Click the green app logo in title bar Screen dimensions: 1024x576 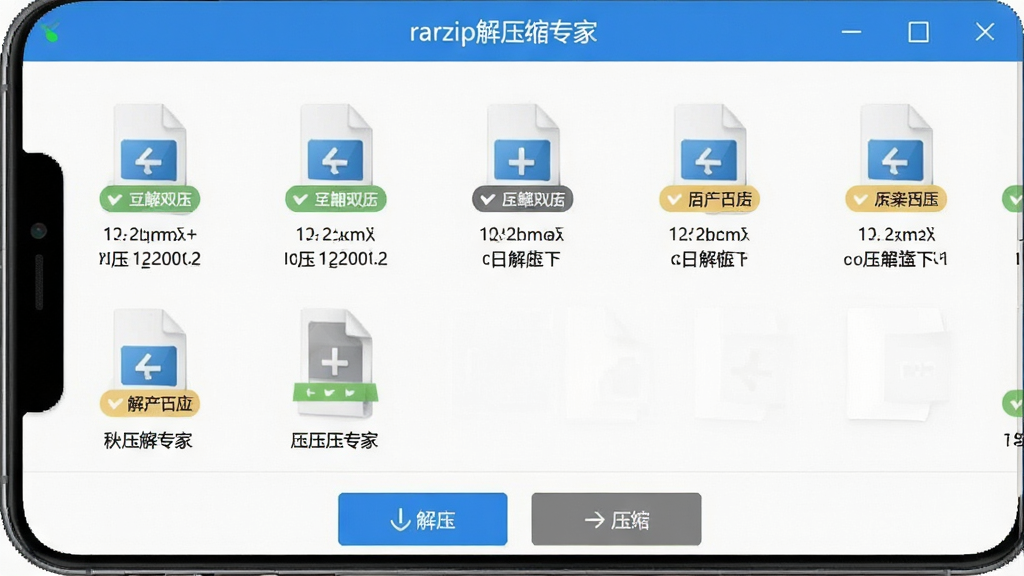click(x=50, y=31)
